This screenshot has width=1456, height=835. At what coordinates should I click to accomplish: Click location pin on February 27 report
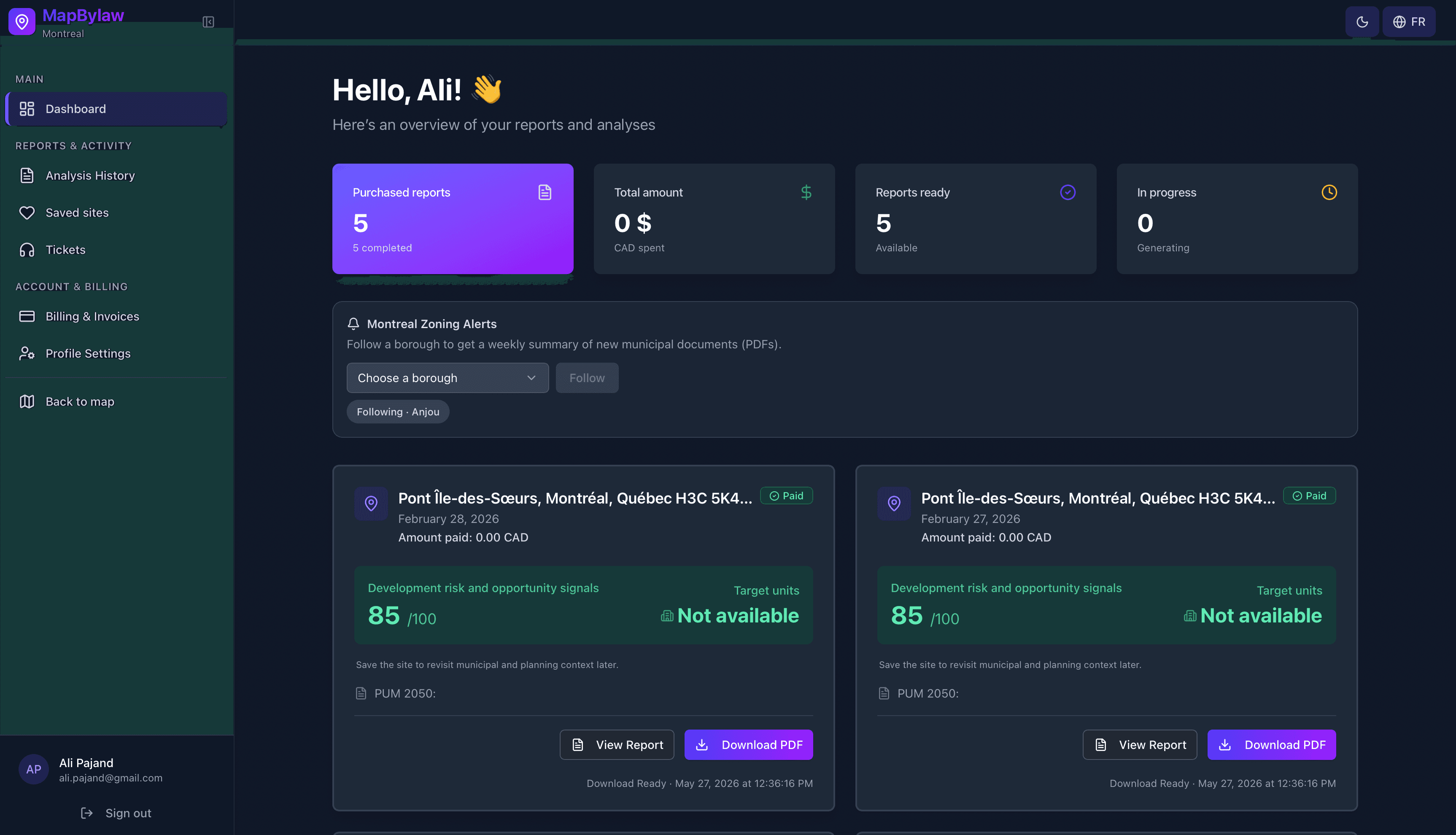click(x=894, y=504)
